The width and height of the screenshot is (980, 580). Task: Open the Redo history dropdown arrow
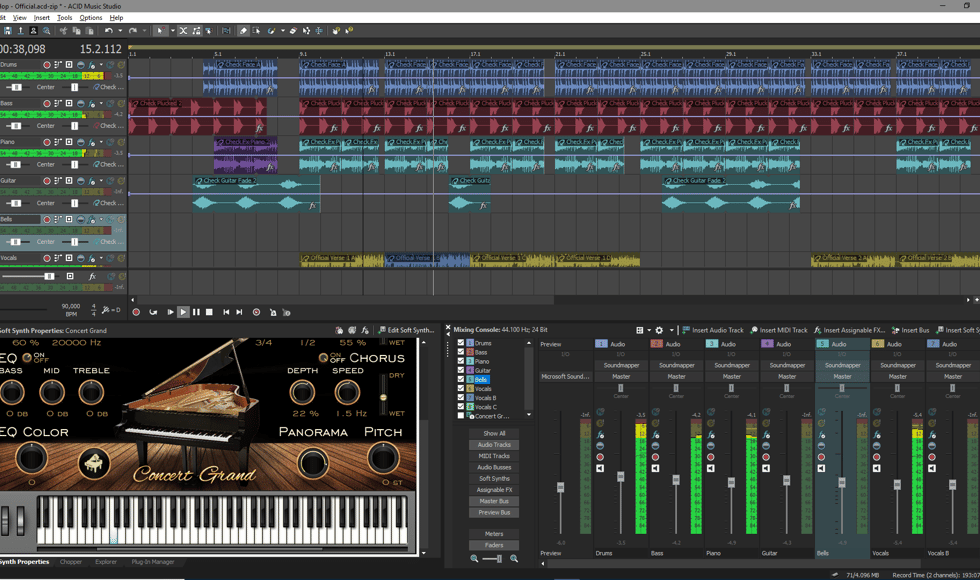144,31
